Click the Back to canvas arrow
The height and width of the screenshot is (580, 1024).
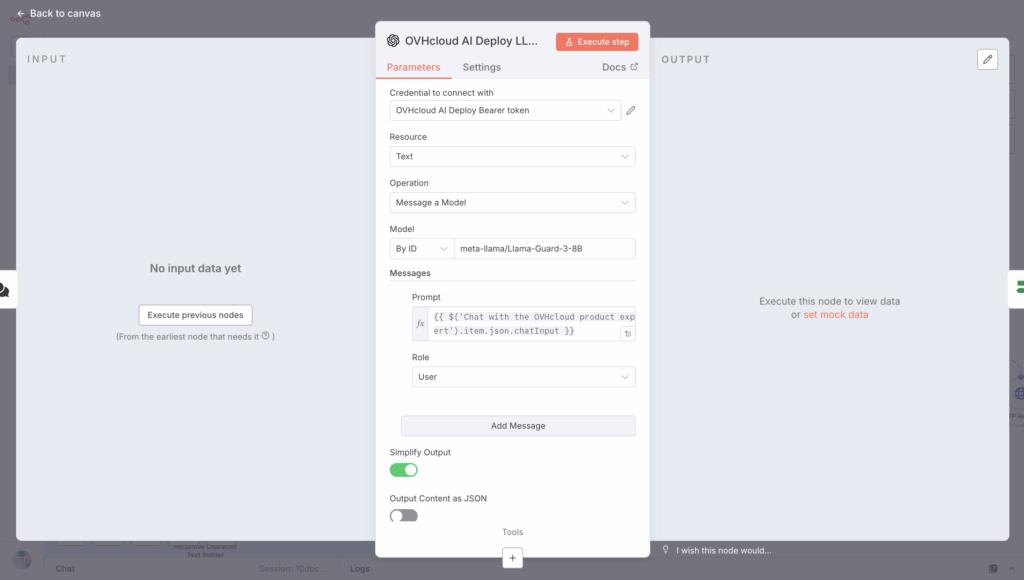point(21,13)
